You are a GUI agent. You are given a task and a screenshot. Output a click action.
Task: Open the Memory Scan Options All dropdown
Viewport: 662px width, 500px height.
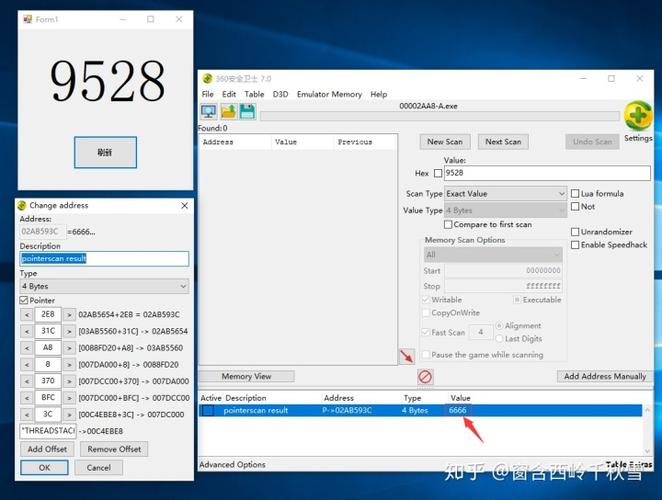pyautogui.click(x=493, y=255)
